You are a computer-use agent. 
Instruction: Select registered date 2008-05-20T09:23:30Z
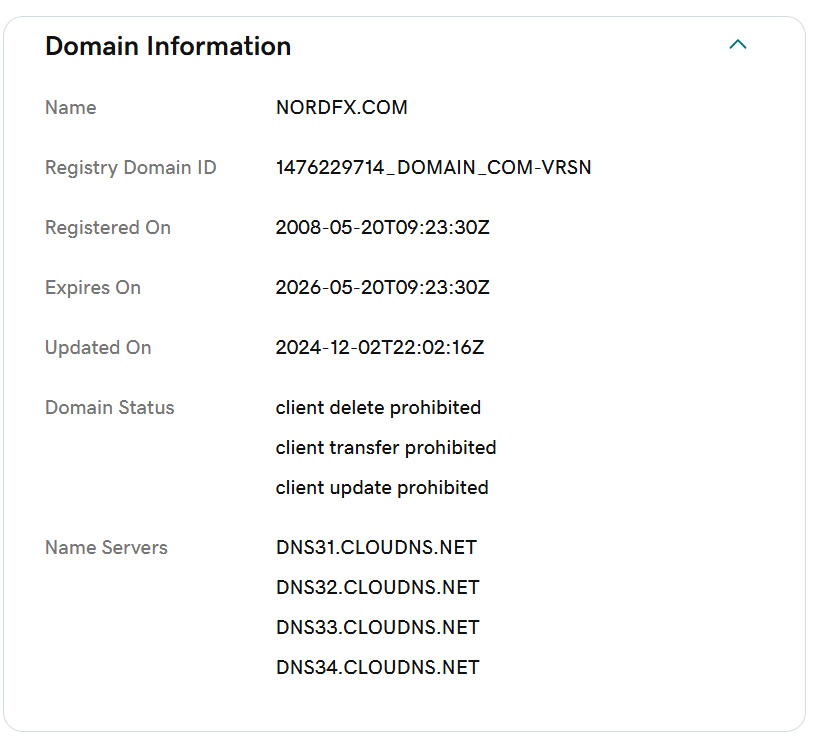pos(382,228)
